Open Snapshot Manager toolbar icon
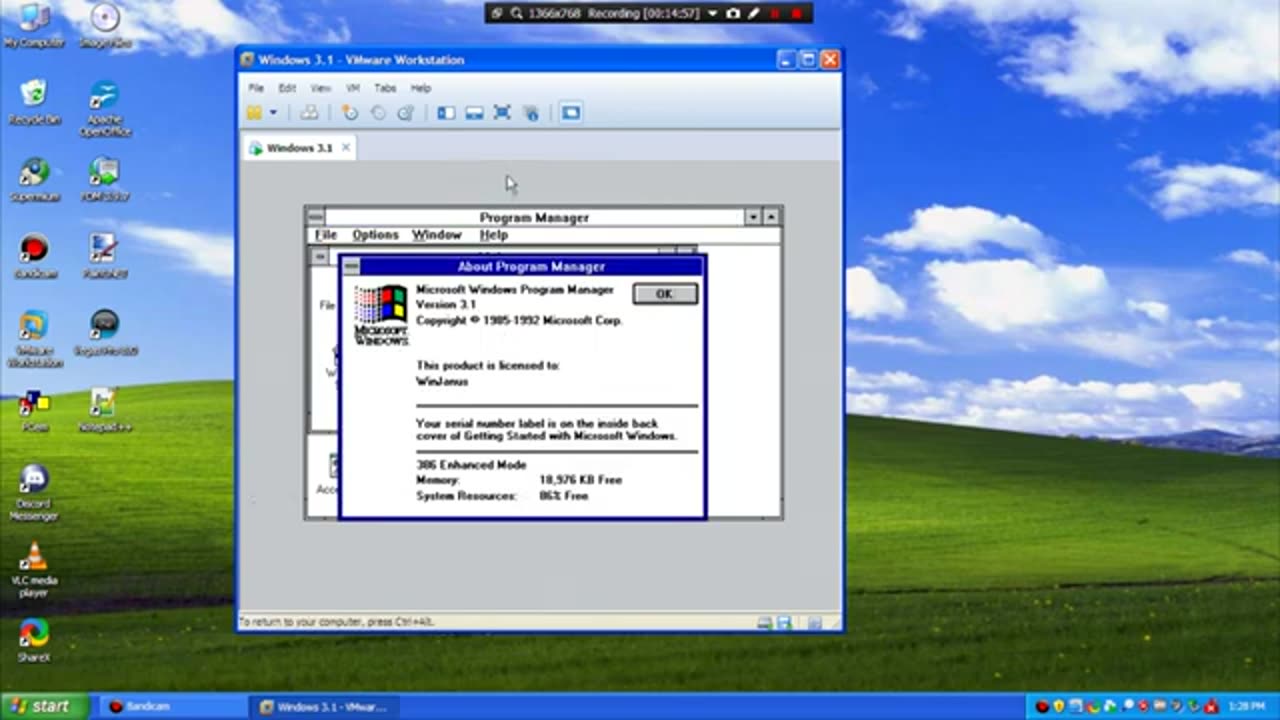This screenshot has height=720, width=1280. pyautogui.click(x=405, y=113)
